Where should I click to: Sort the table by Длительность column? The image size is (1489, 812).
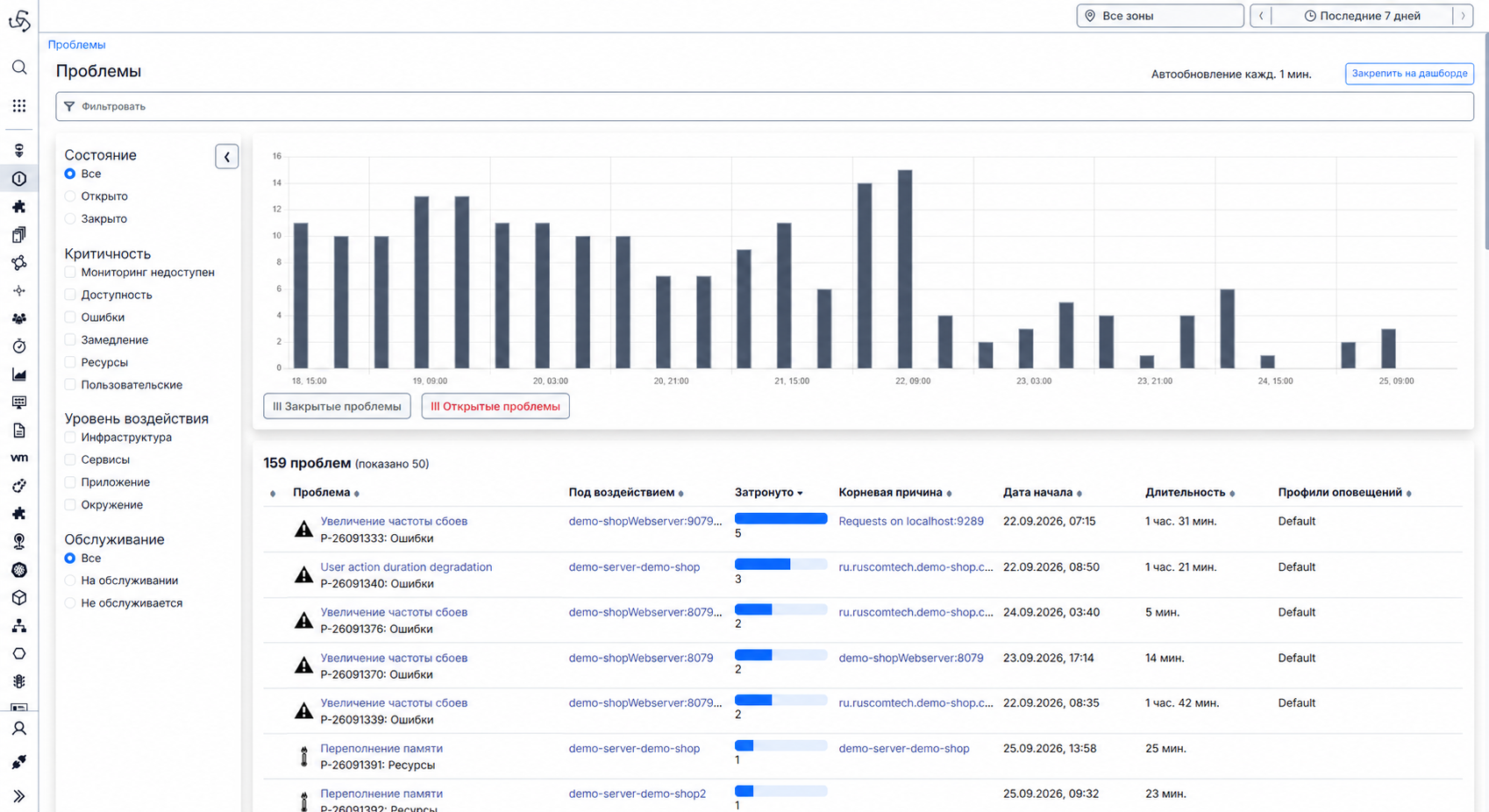pos(1190,493)
